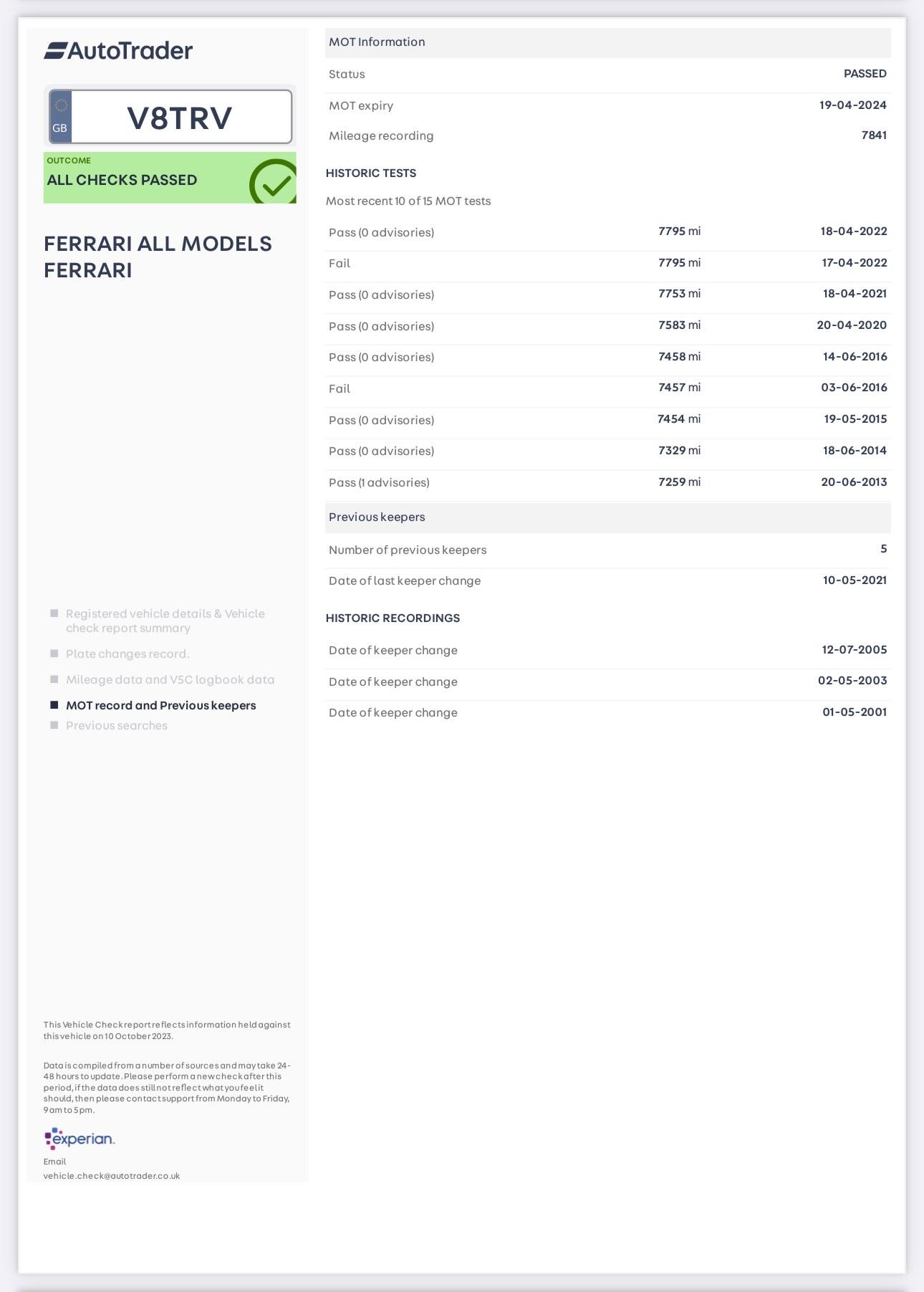Click the V8TRV registration plate
Image resolution: width=924 pixels, height=1292 pixels.
coord(180,118)
